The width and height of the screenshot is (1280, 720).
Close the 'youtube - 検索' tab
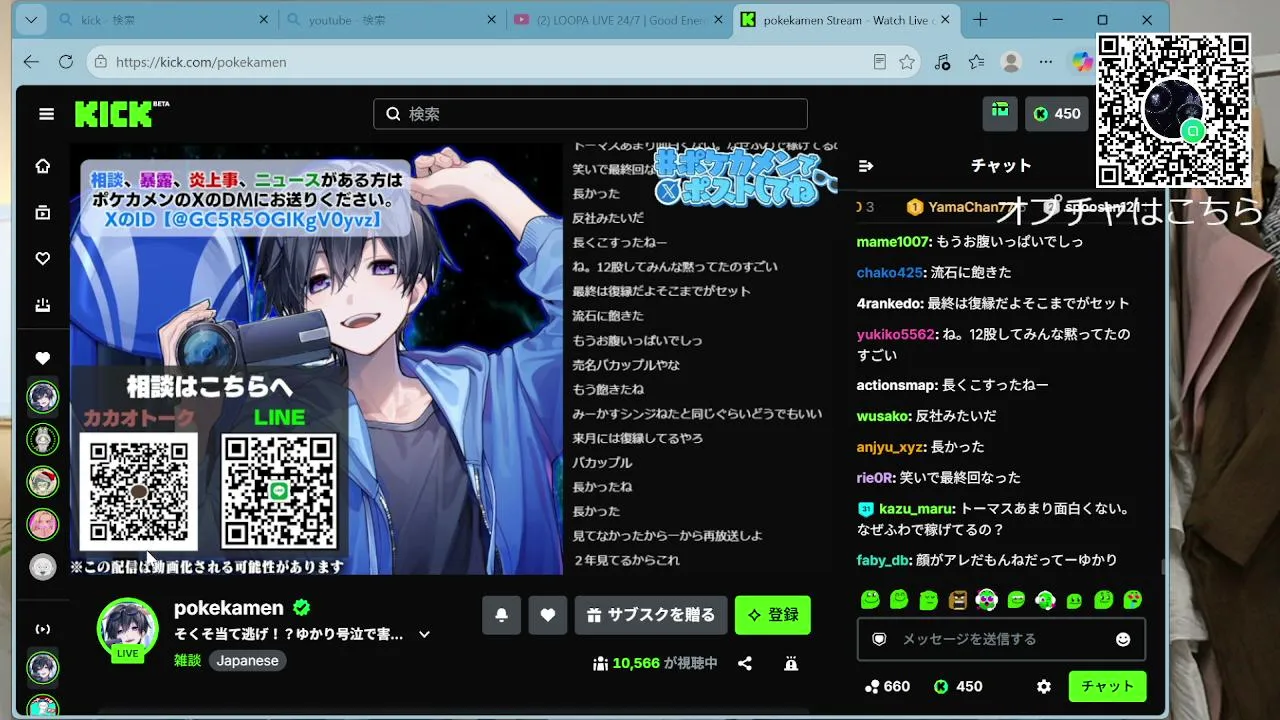pyautogui.click(x=491, y=20)
